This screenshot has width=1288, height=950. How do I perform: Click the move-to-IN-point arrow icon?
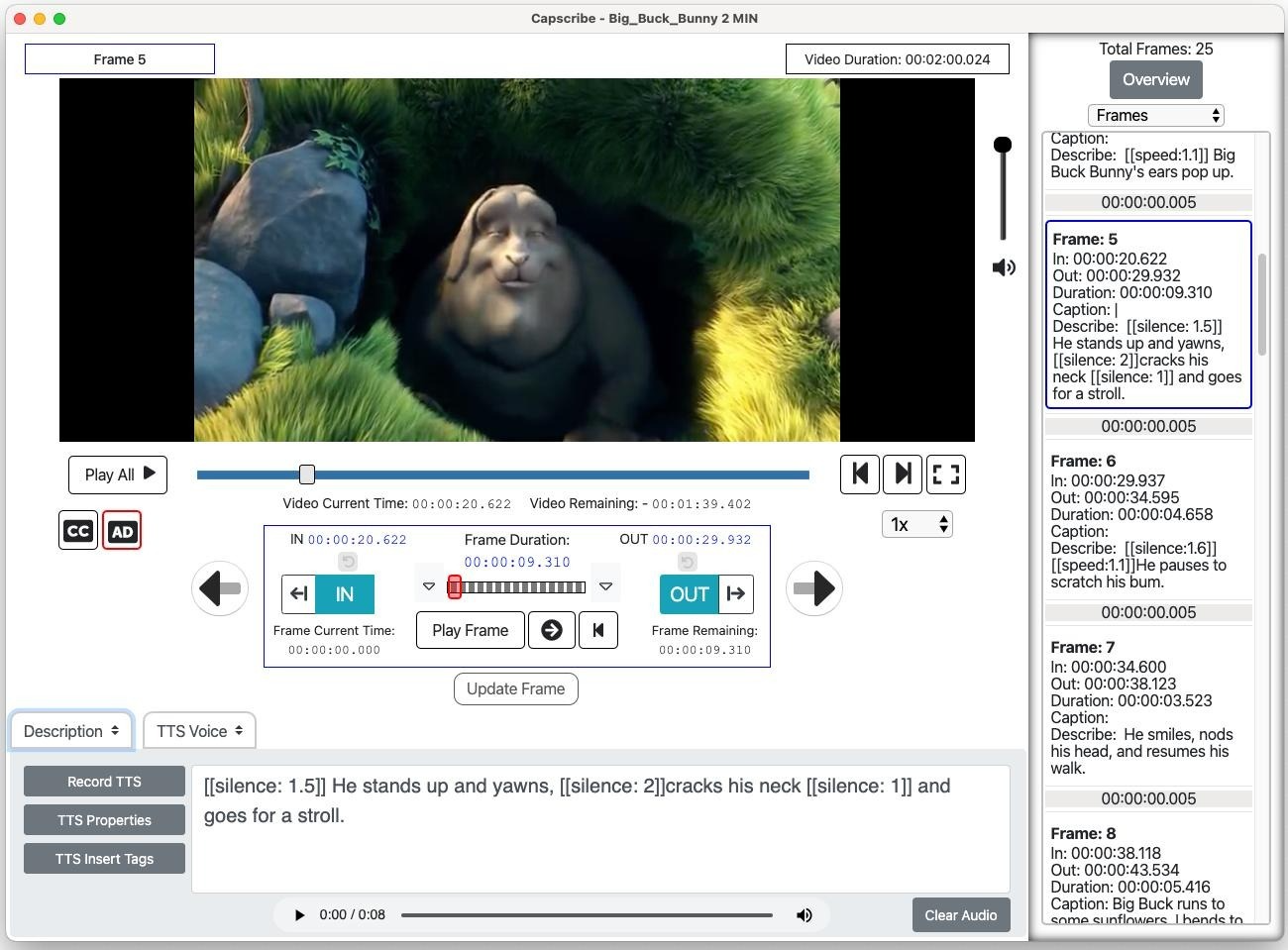pos(299,594)
